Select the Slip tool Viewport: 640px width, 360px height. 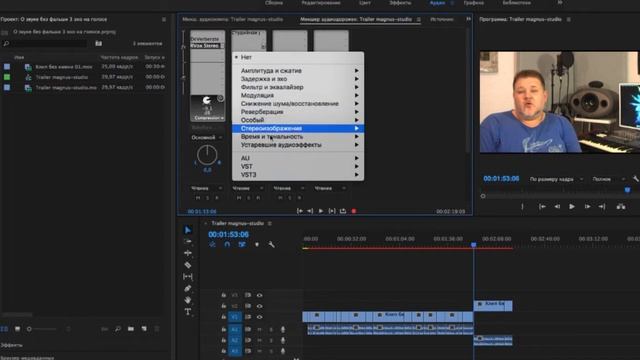(x=188, y=277)
